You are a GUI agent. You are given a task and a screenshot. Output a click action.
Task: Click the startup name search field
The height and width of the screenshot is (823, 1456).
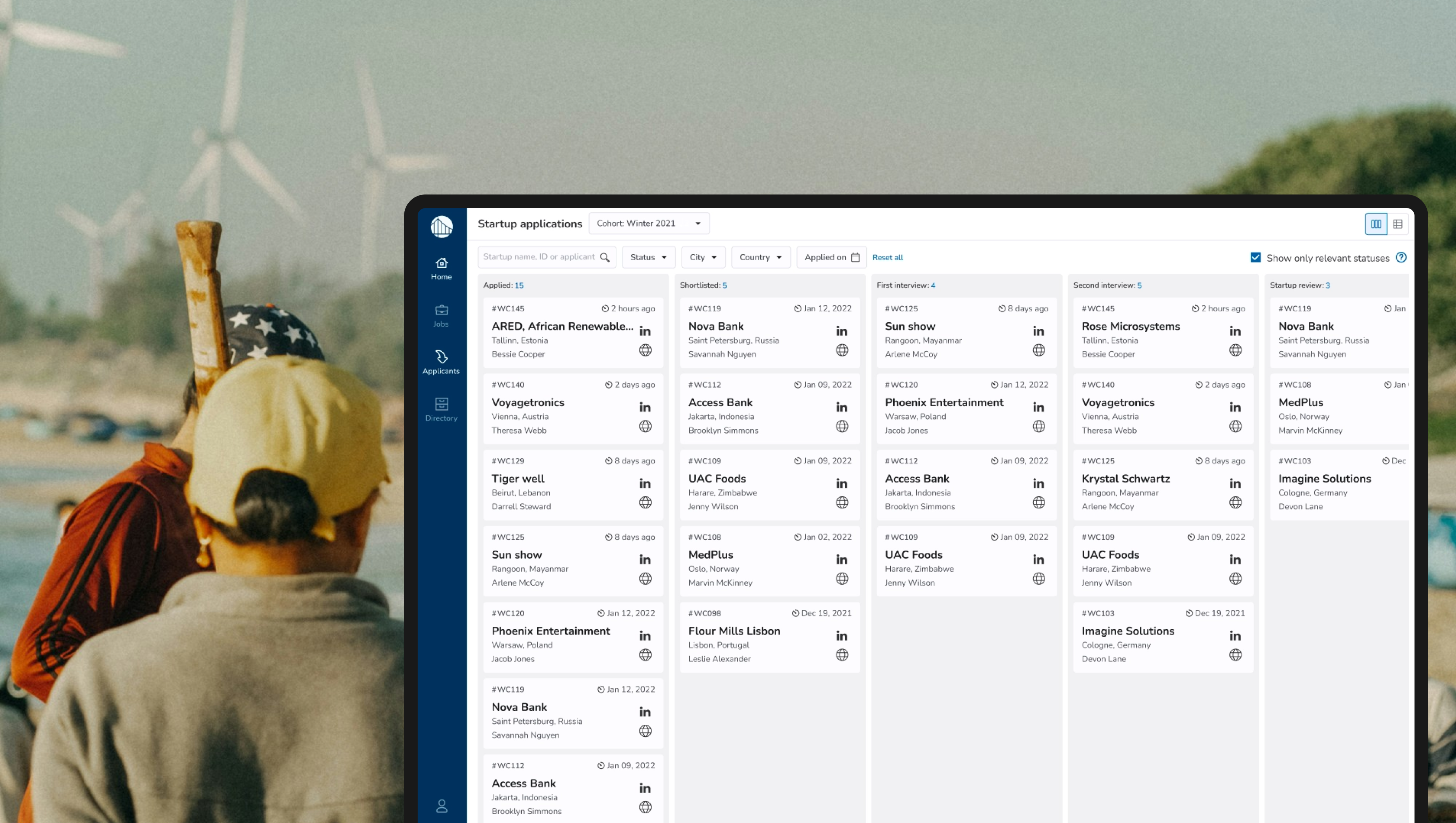tap(540, 257)
